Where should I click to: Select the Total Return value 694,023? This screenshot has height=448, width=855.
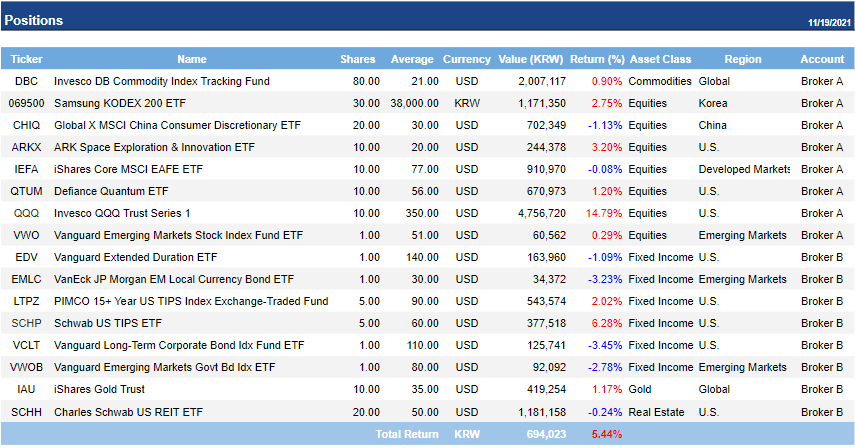pyautogui.click(x=547, y=435)
